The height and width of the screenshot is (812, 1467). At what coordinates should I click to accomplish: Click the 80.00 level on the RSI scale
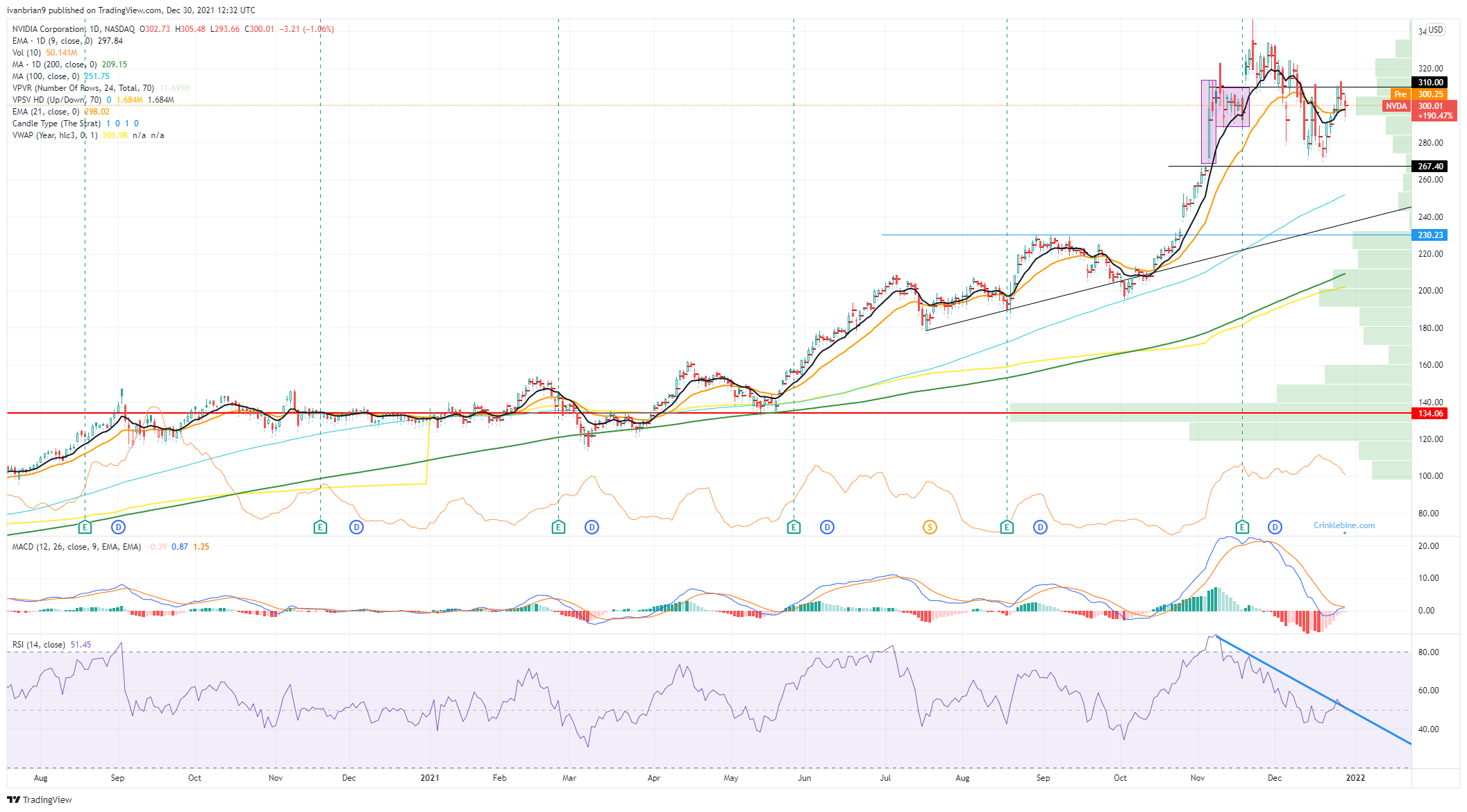point(1428,652)
